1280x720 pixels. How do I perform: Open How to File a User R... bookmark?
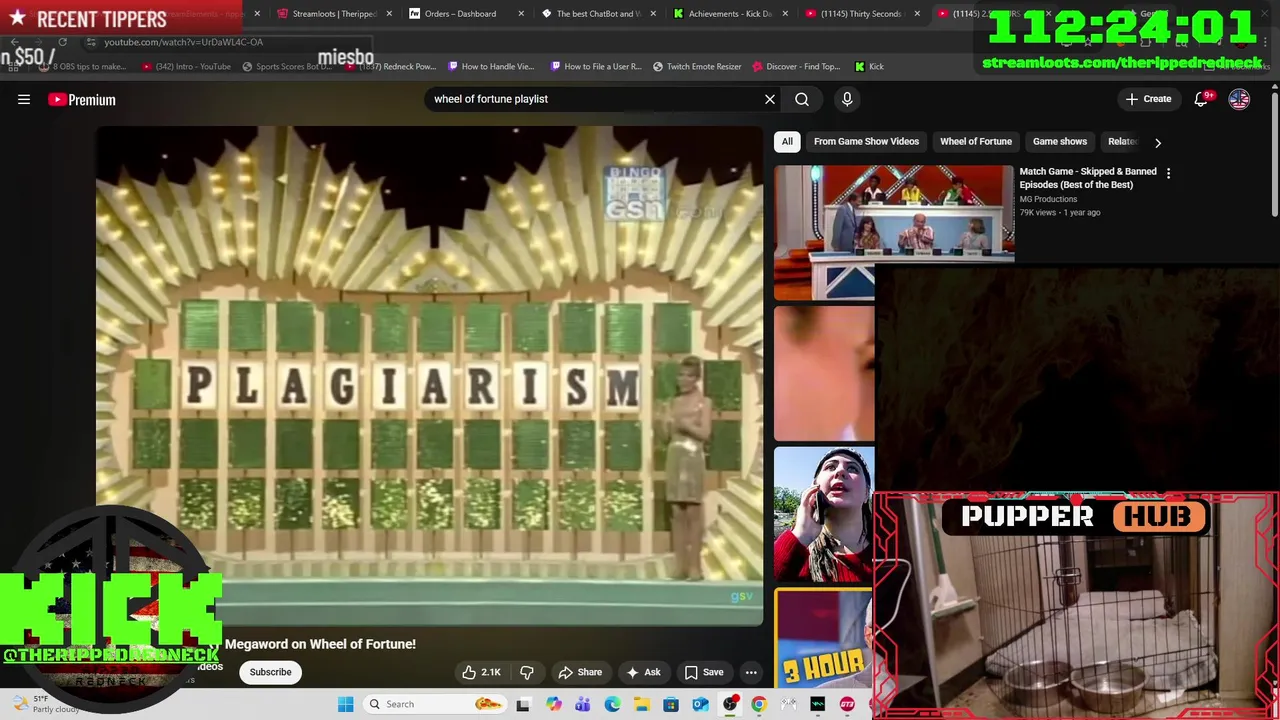pos(596,66)
